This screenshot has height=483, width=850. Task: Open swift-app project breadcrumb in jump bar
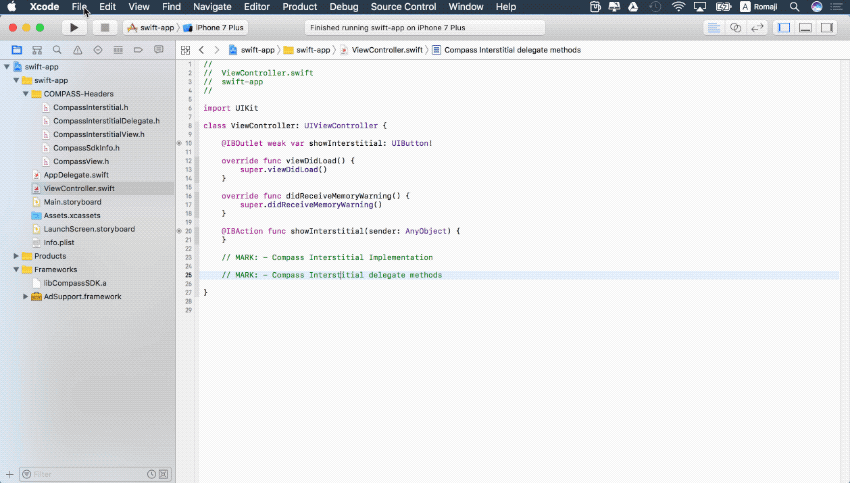pos(252,50)
